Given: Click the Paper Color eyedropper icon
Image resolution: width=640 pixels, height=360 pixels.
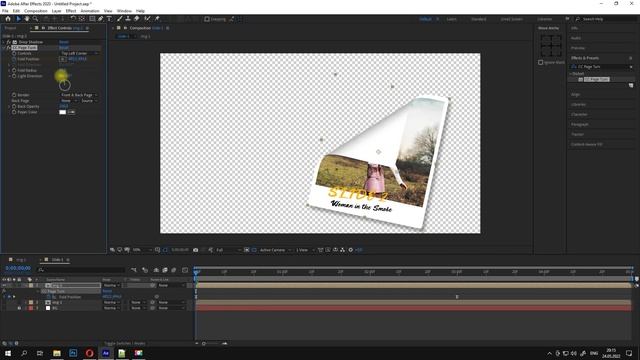Looking at the screenshot, I should tap(71, 112).
